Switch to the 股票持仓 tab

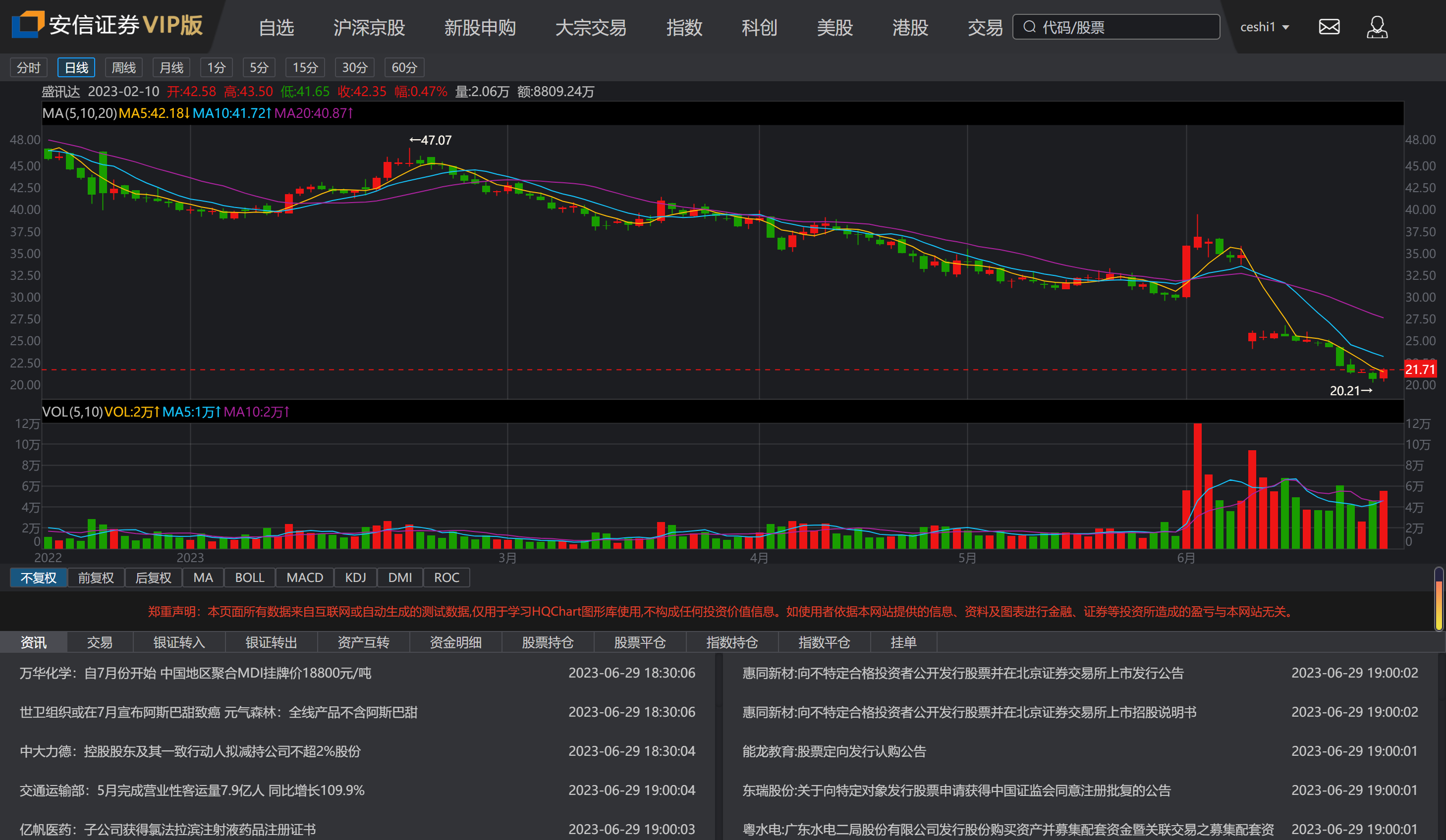pos(548,642)
